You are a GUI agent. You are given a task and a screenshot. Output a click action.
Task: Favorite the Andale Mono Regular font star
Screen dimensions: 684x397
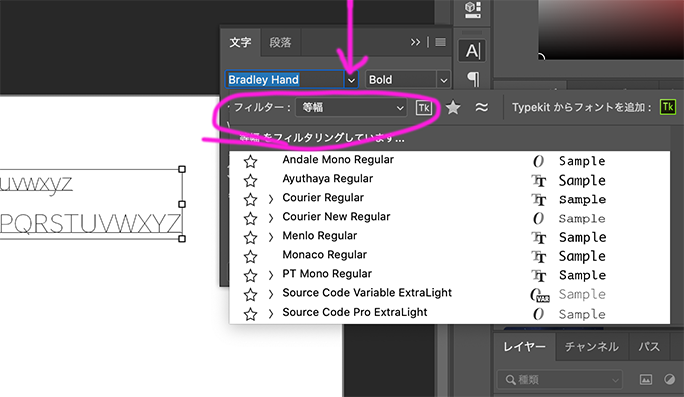tap(250, 162)
